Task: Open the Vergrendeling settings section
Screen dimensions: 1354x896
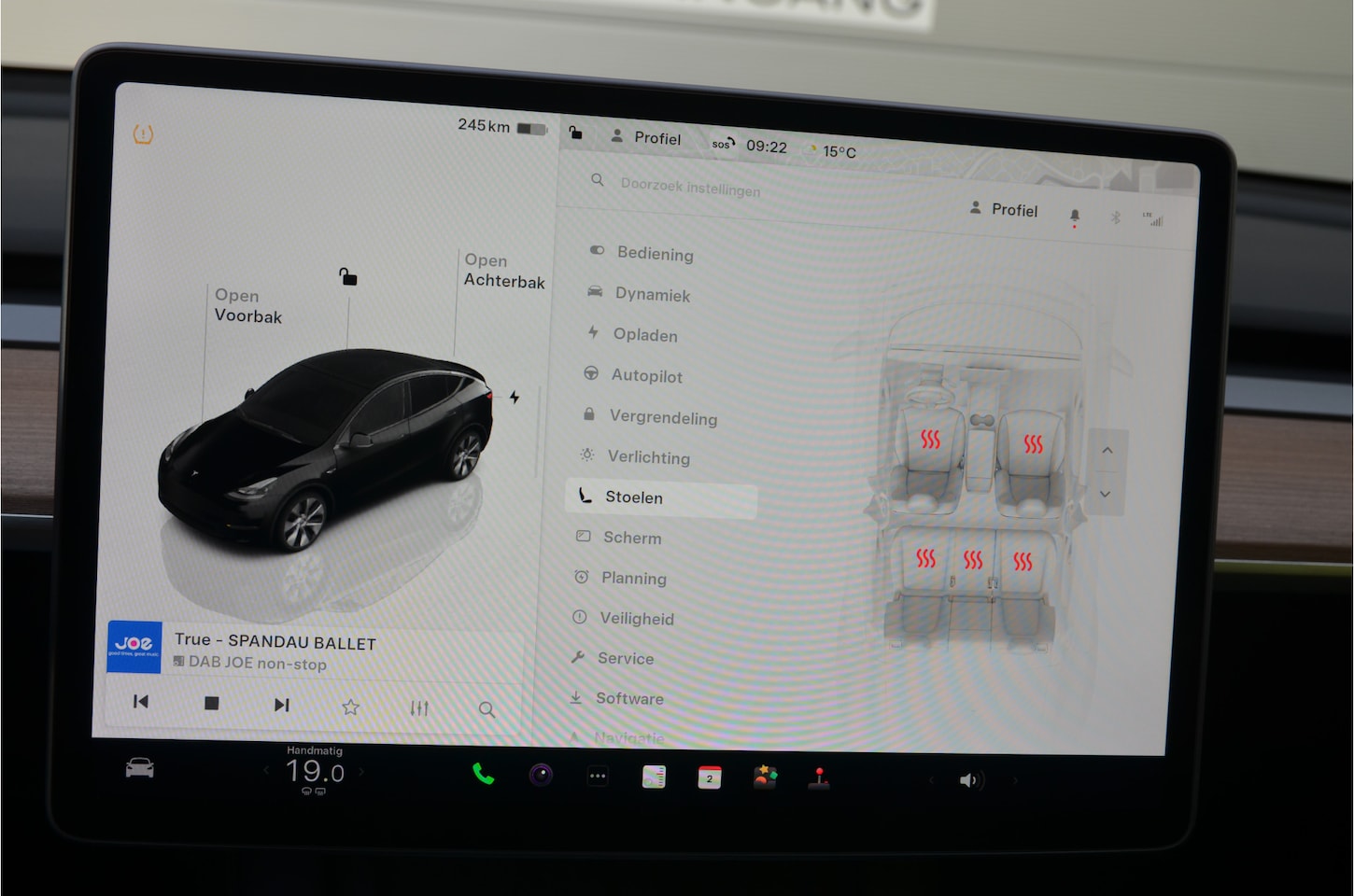Action: 662,417
